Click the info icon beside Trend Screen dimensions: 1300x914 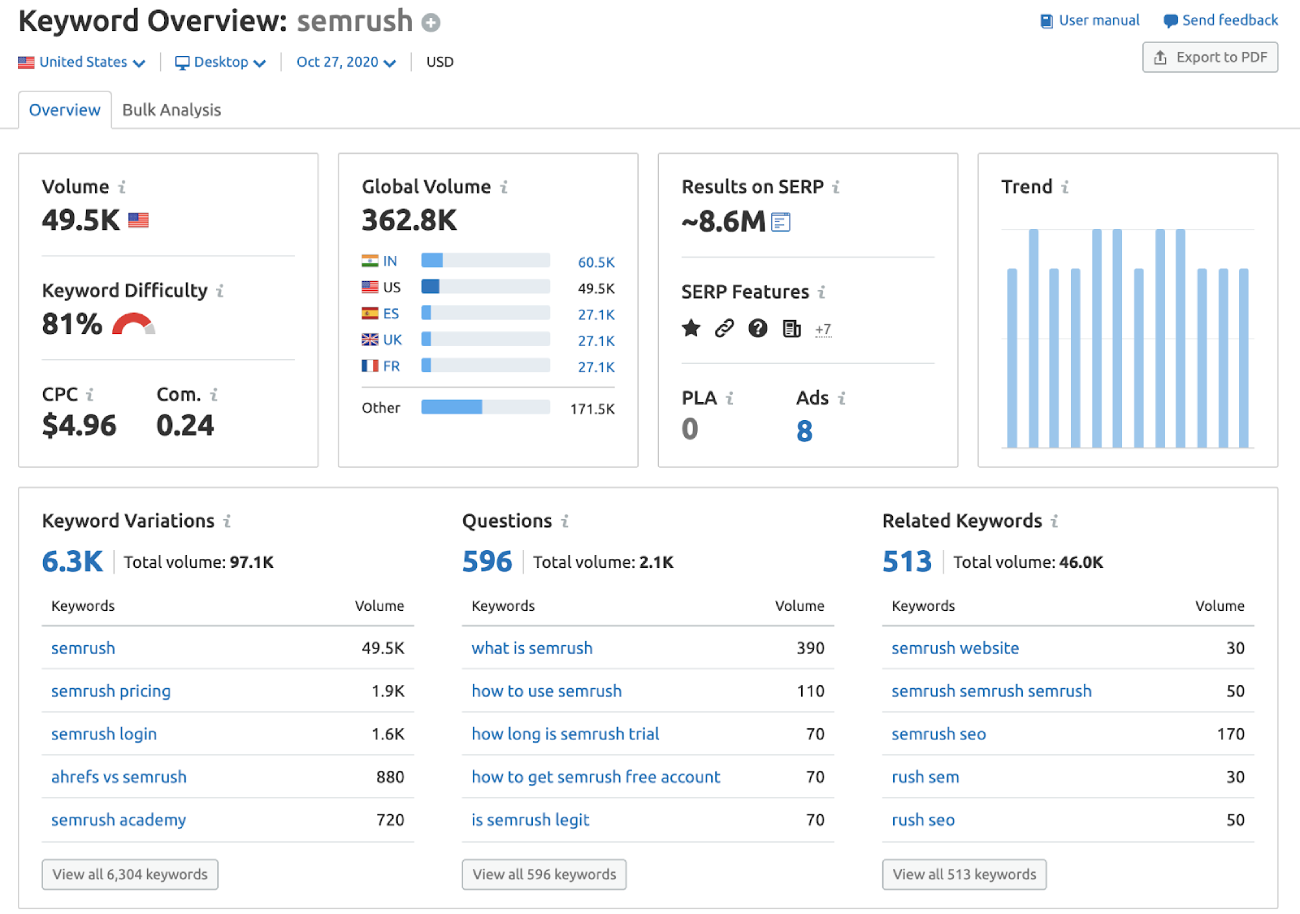pyautogui.click(x=1066, y=187)
